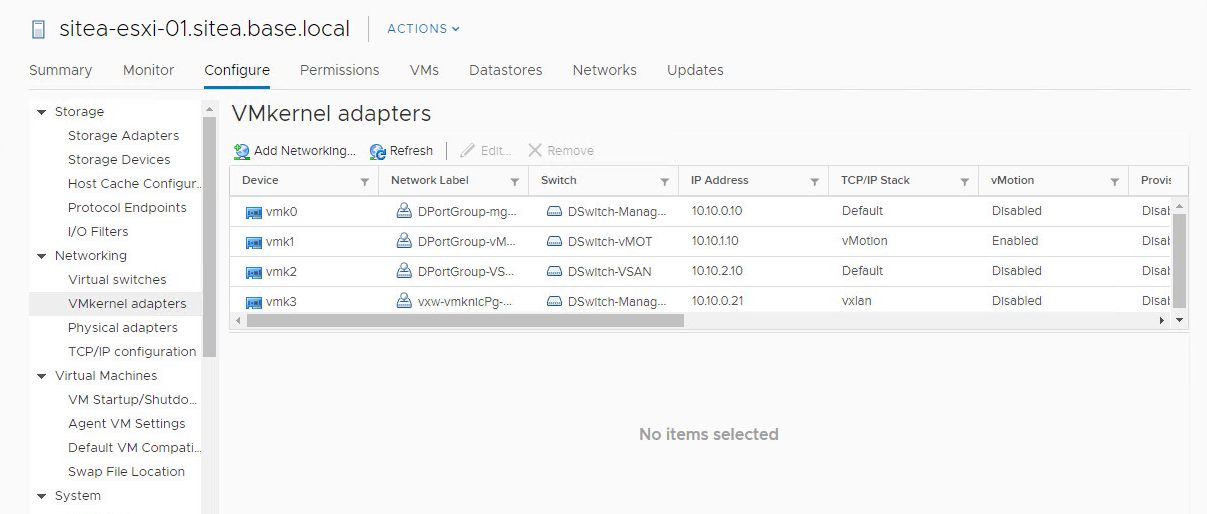Collapse the Networking tree section
Screen dimensions: 1207x514
tap(42, 256)
